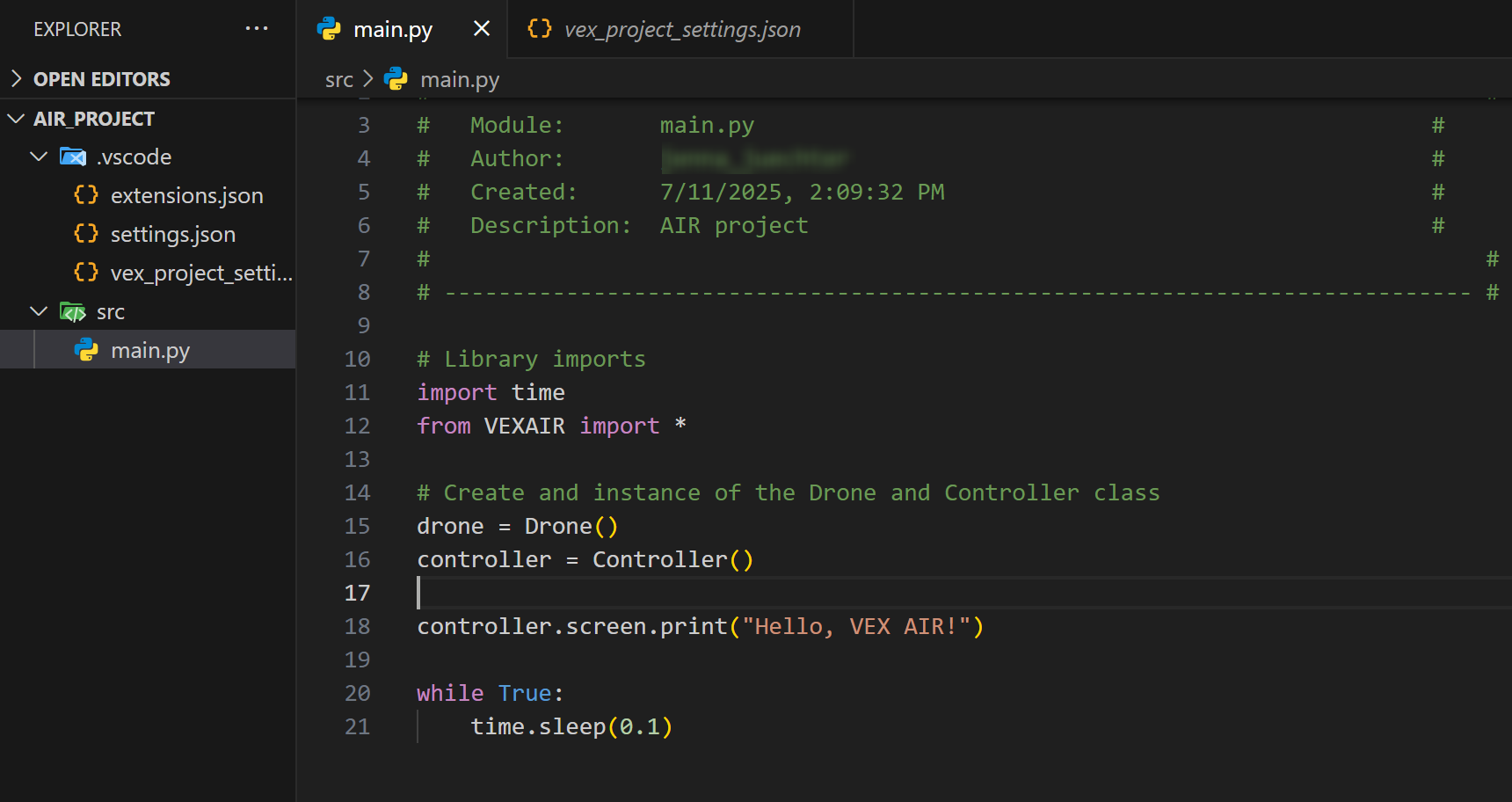The width and height of the screenshot is (1512, 802).
Task: Click the .vscode folder icon
Action: pyautogui.click(x=72, y=157)
